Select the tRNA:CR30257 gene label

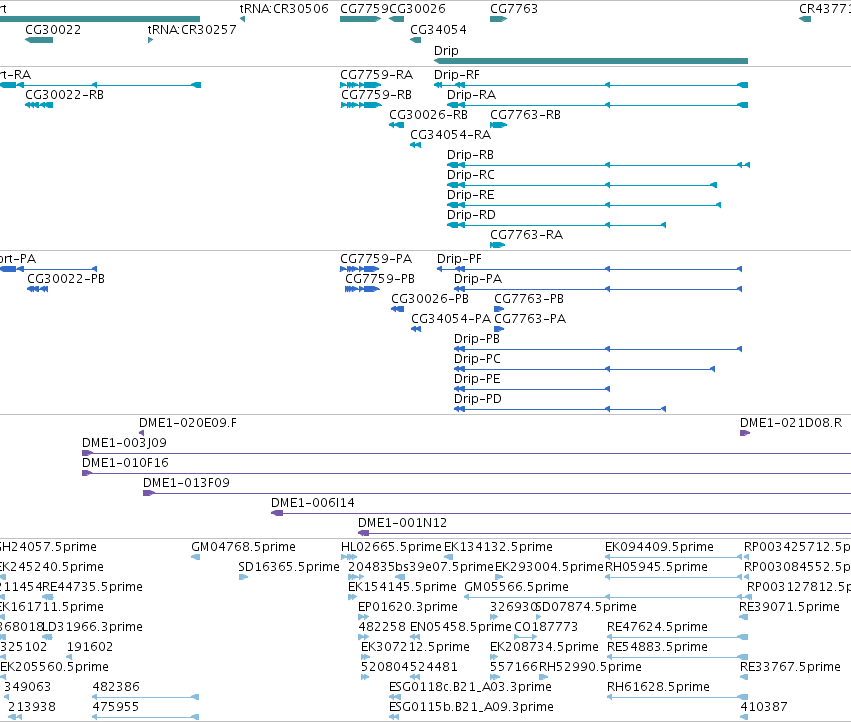[x=192, y=29]
